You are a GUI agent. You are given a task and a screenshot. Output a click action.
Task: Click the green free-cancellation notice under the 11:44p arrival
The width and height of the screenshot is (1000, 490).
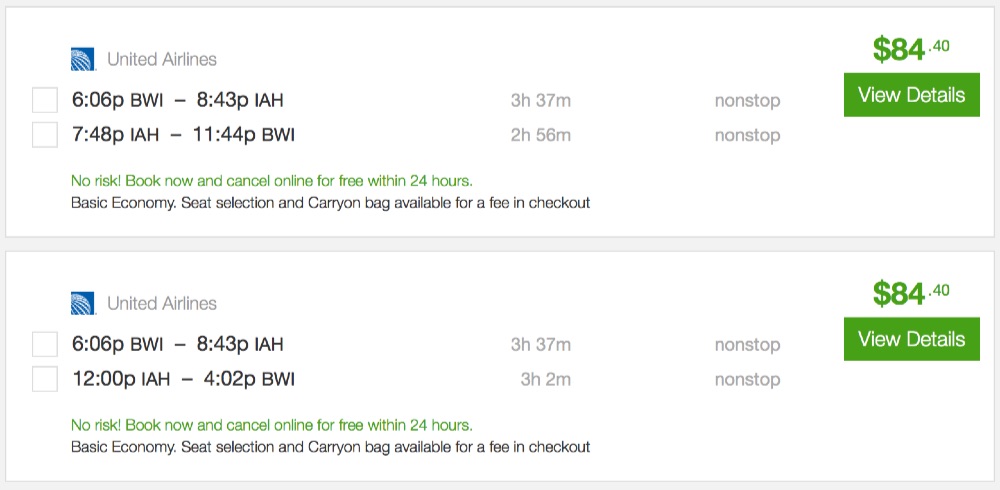tap(272, 181)
